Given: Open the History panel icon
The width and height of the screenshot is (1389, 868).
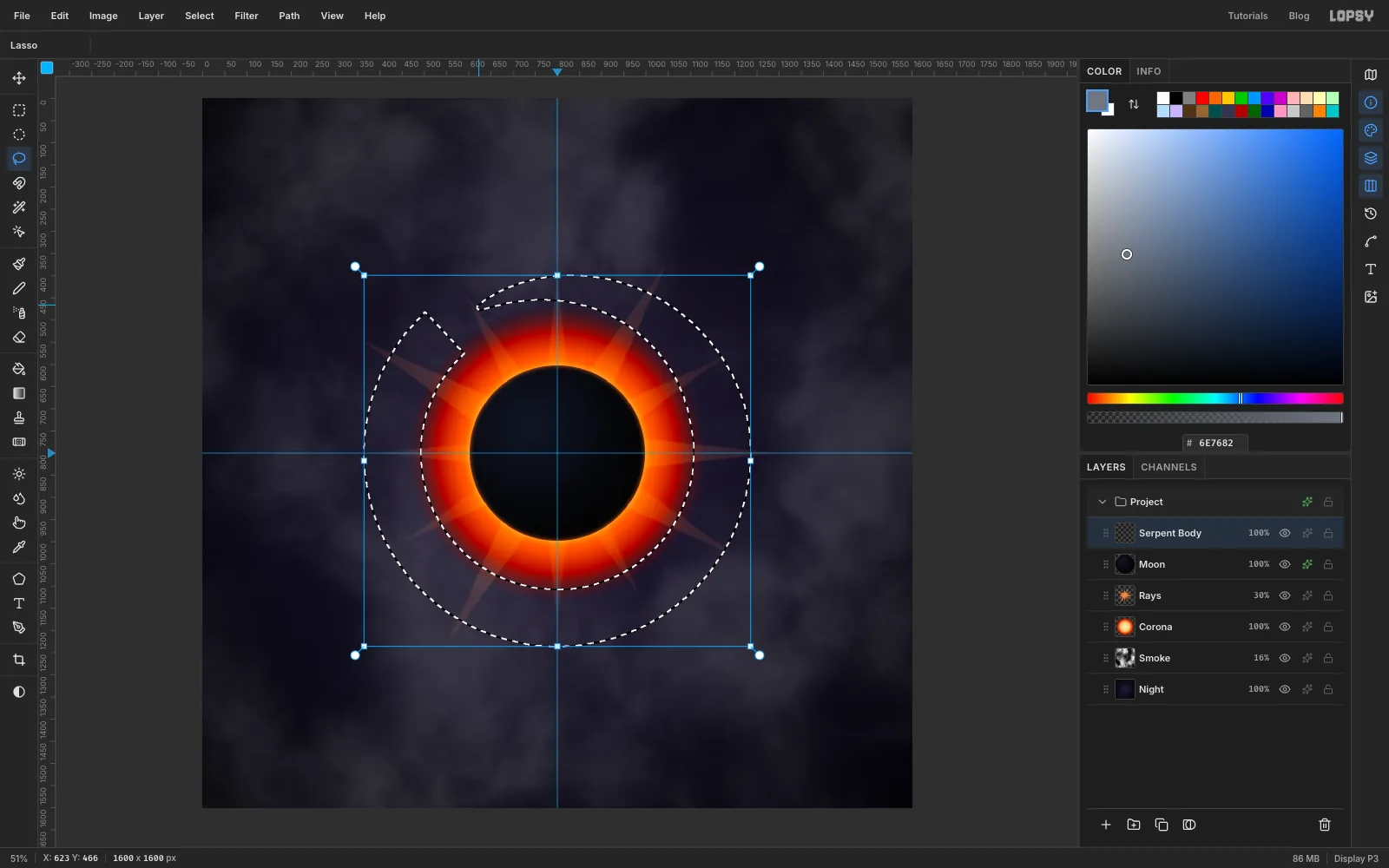Looking at the screenshot, I should (x=1371, y=214).
